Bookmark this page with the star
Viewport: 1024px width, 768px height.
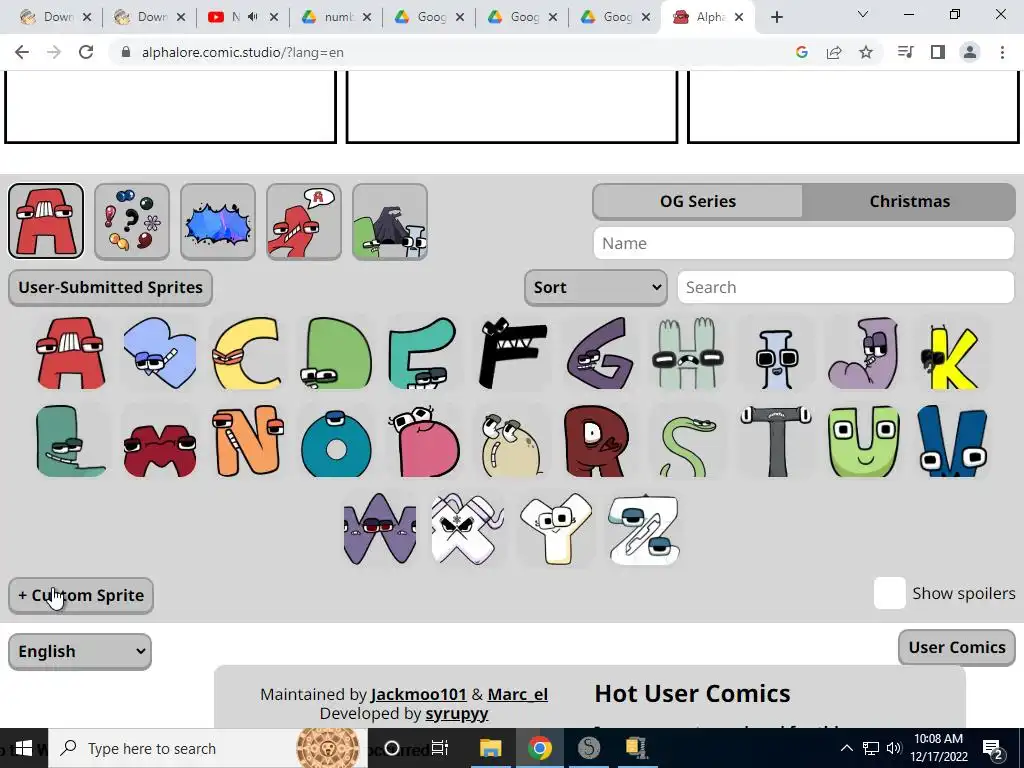[866, 52]
